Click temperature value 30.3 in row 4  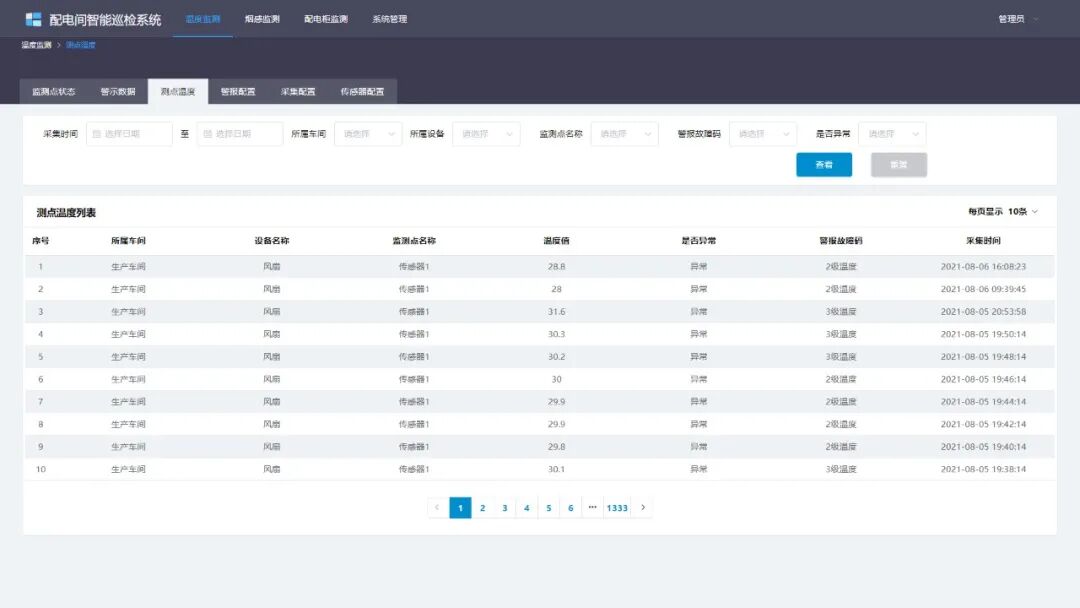[x=557, y=334]
